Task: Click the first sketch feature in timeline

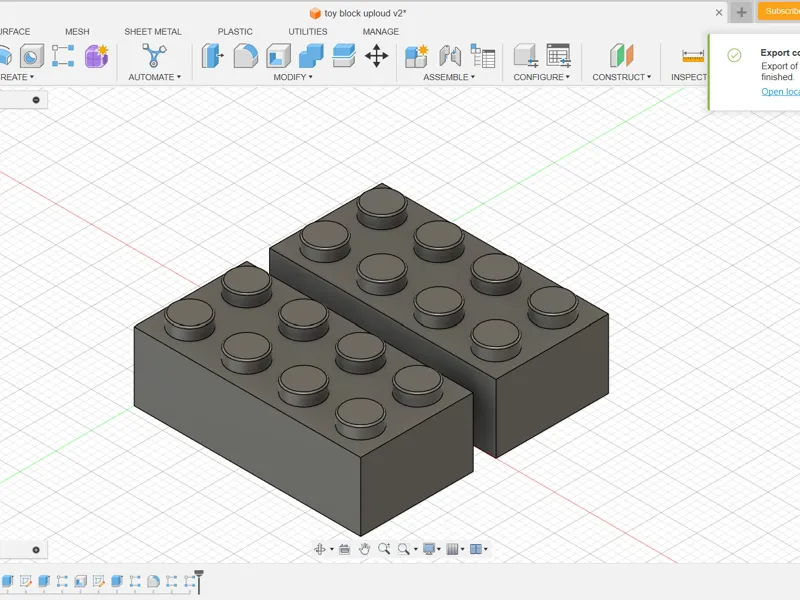Action: click(26, 581)
